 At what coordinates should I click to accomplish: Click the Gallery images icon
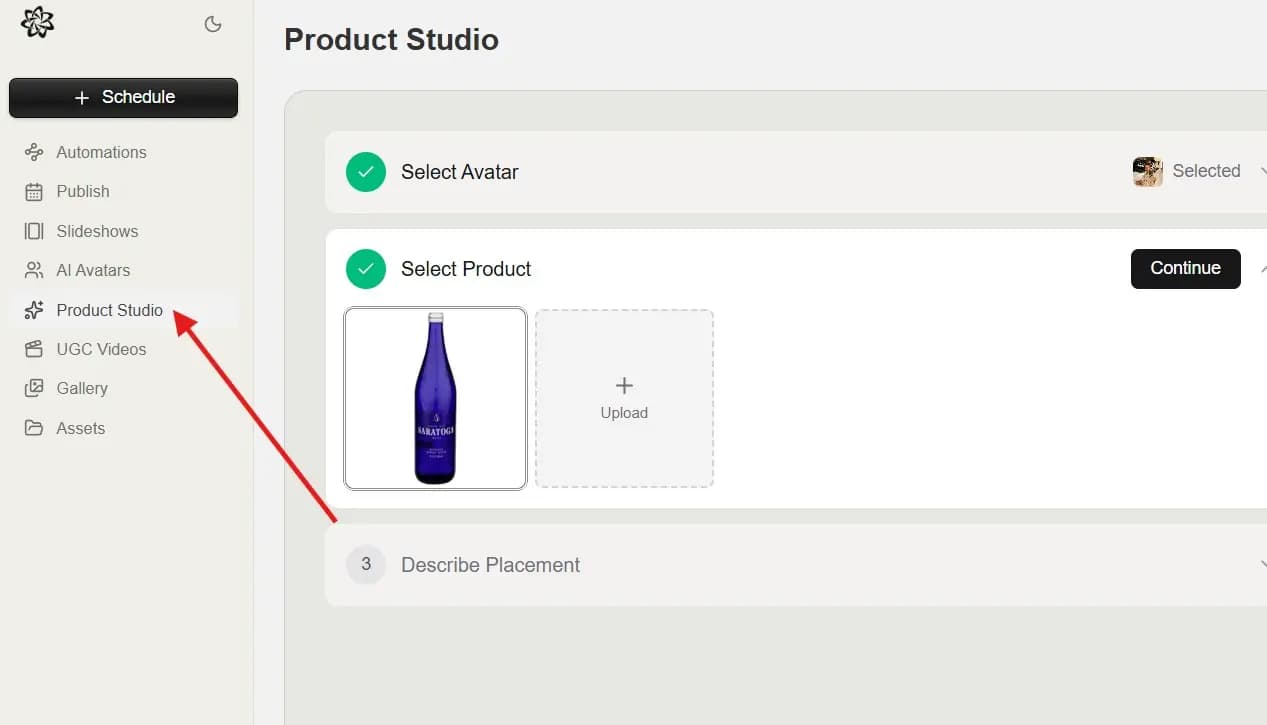point(34,388)
